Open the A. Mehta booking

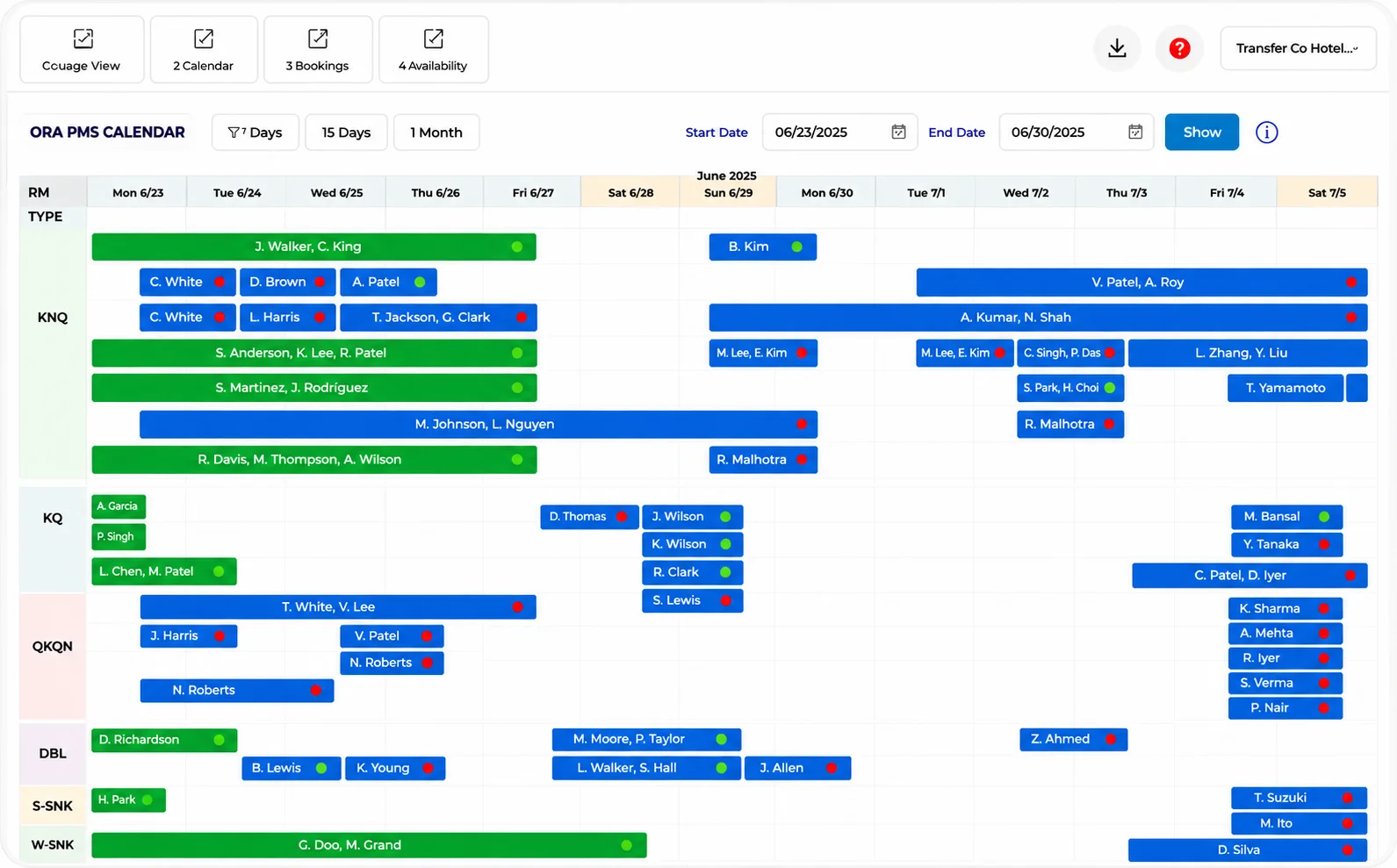pos(1285,634)
